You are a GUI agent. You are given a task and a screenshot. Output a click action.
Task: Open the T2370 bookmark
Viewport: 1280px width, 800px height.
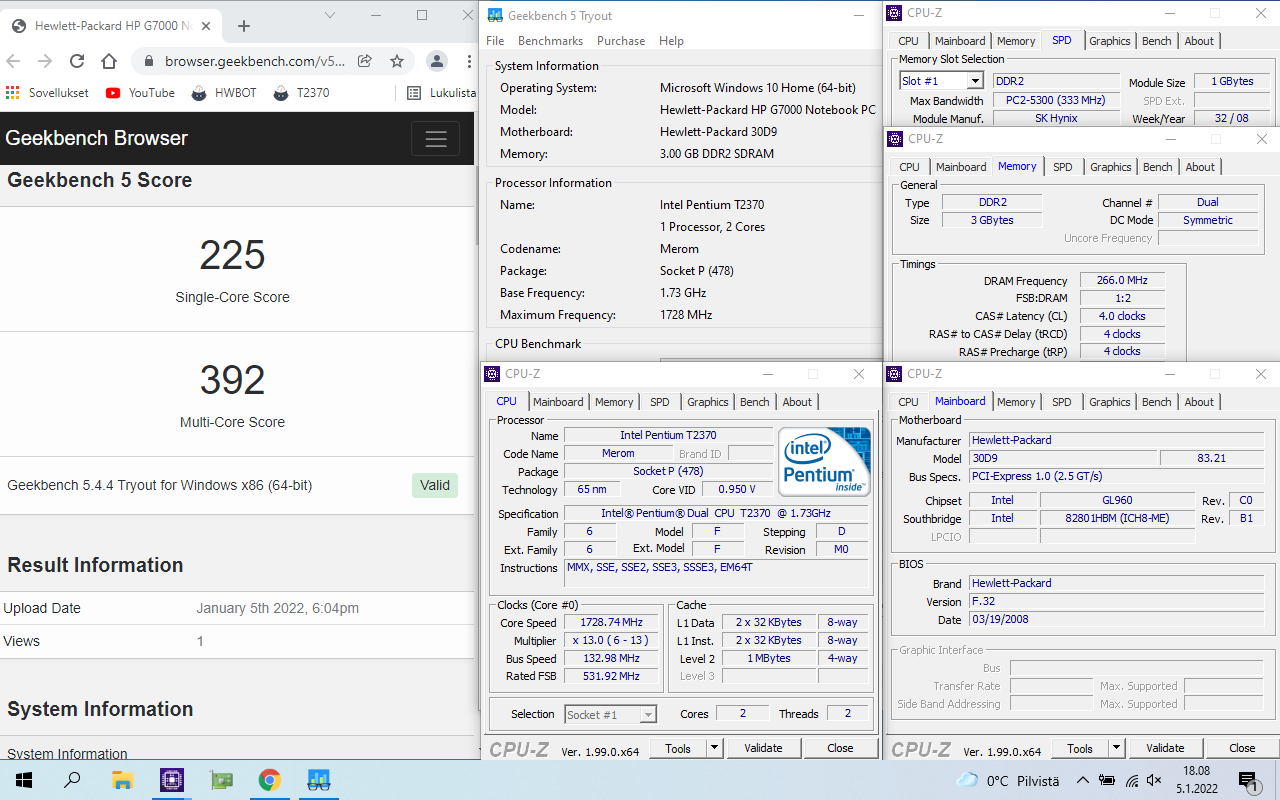tap(302, 92)
